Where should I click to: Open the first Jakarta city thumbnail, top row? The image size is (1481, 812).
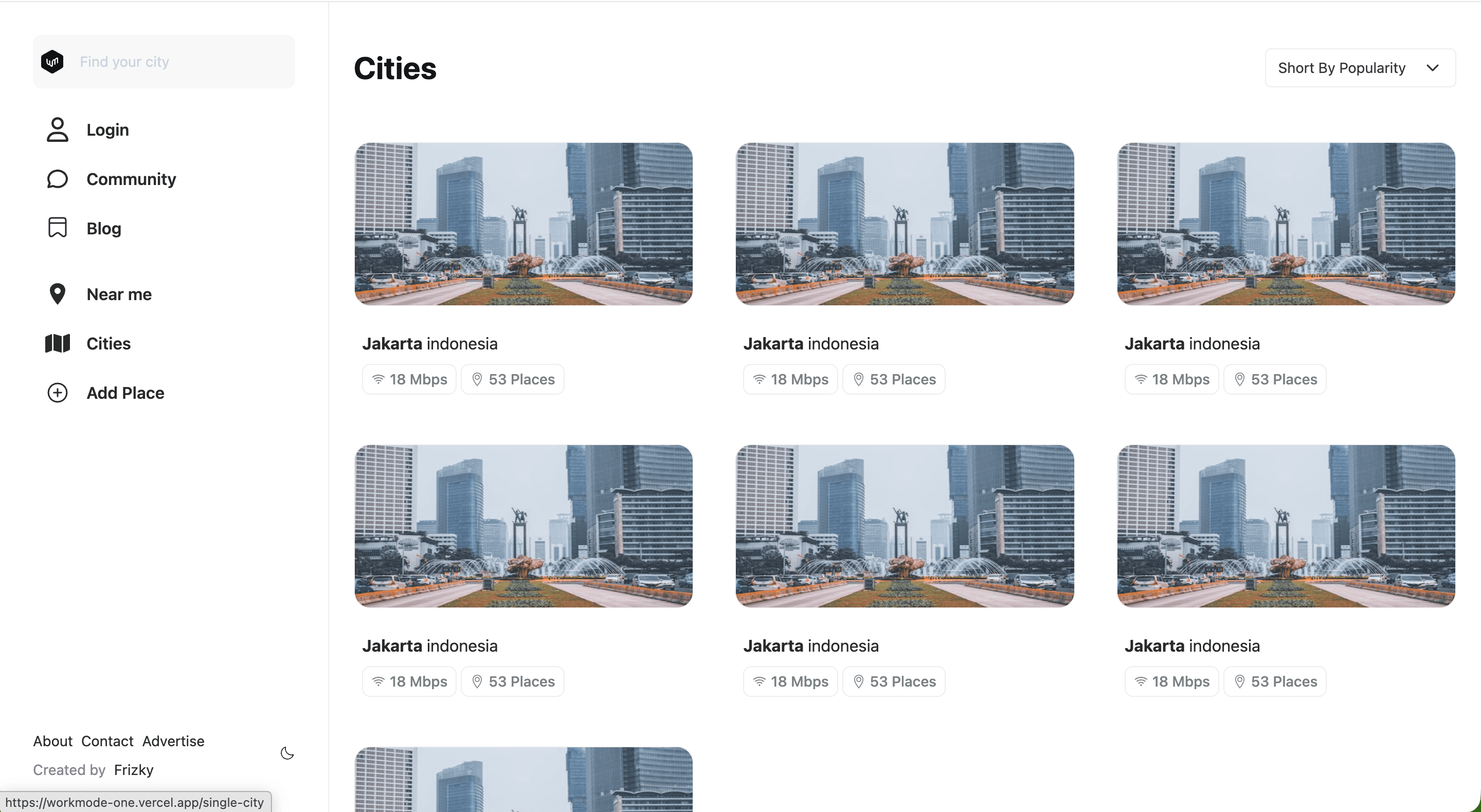(523, 224)
